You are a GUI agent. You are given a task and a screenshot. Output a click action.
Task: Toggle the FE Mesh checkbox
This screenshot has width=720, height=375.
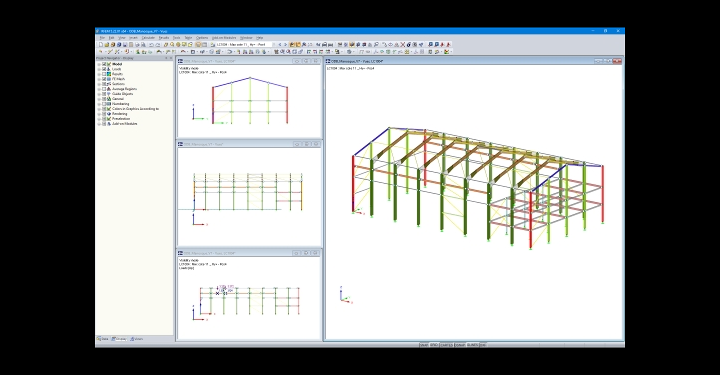(104, 79)
